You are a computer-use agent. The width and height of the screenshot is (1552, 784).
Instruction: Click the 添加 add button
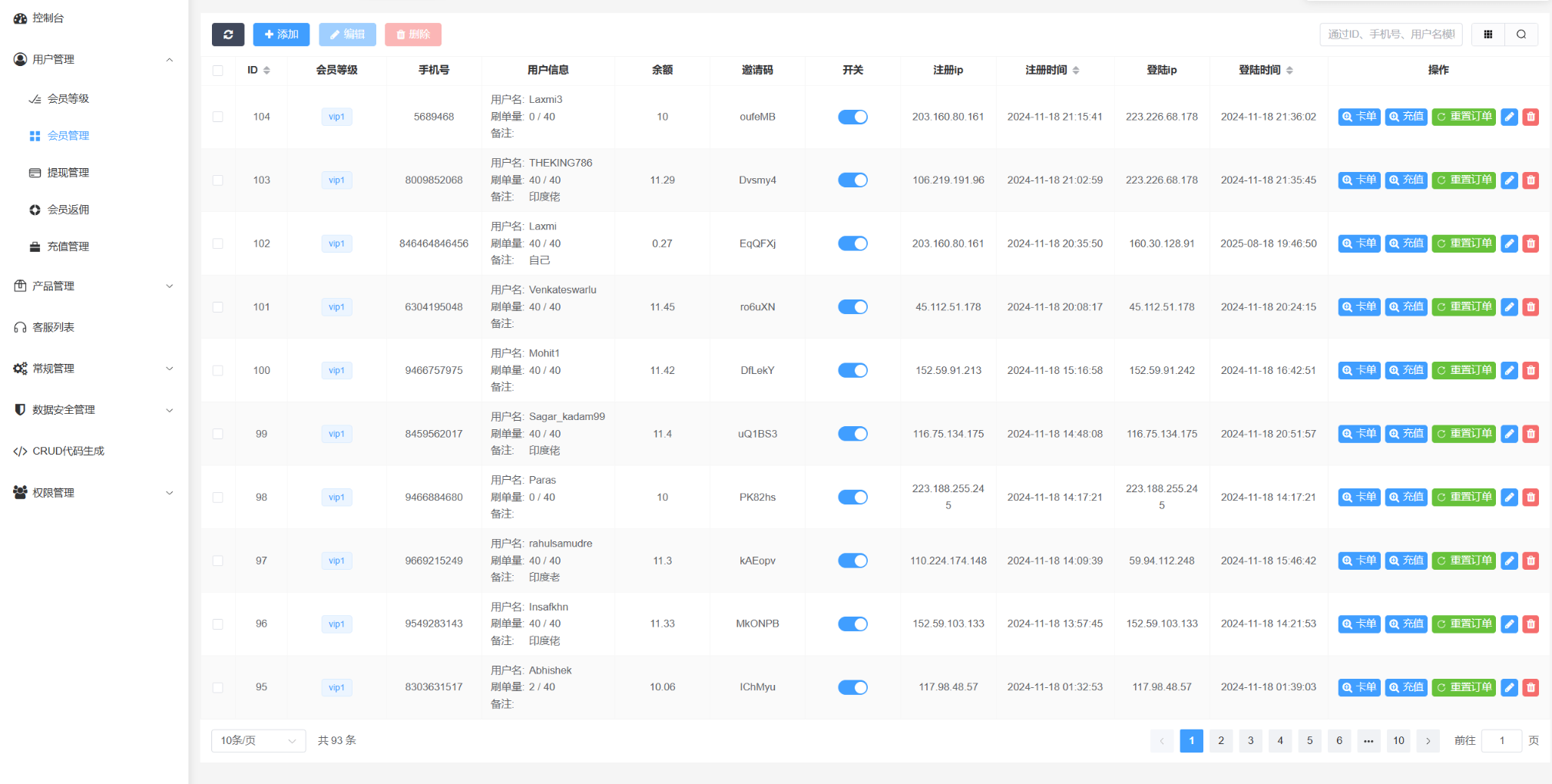point(281,35)
